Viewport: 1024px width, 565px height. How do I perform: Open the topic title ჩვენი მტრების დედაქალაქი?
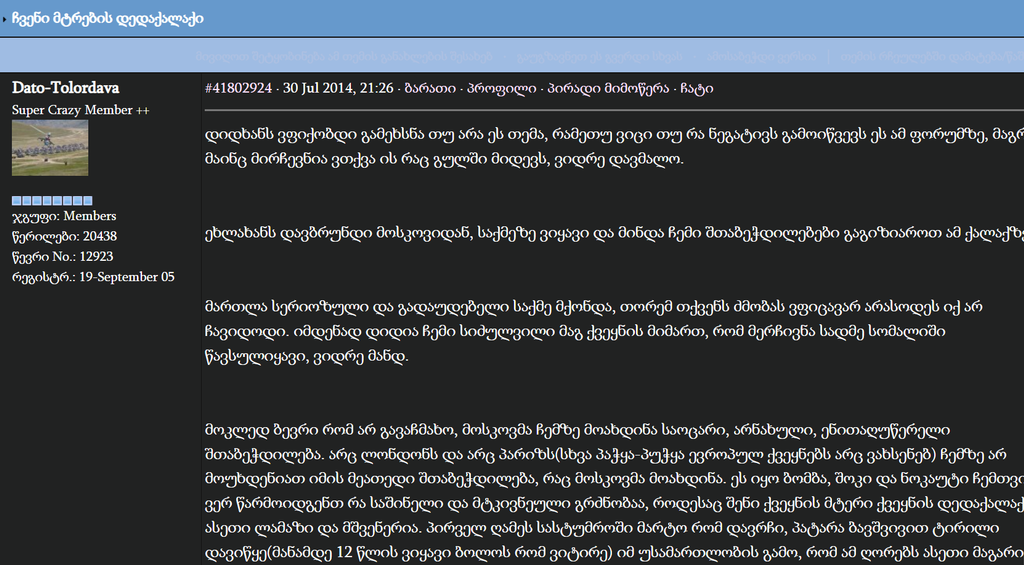(x=108, y=19)
